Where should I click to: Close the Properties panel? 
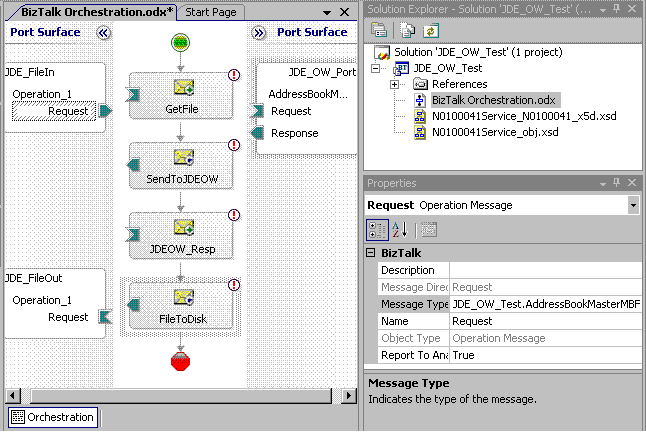tap(632, 183)
